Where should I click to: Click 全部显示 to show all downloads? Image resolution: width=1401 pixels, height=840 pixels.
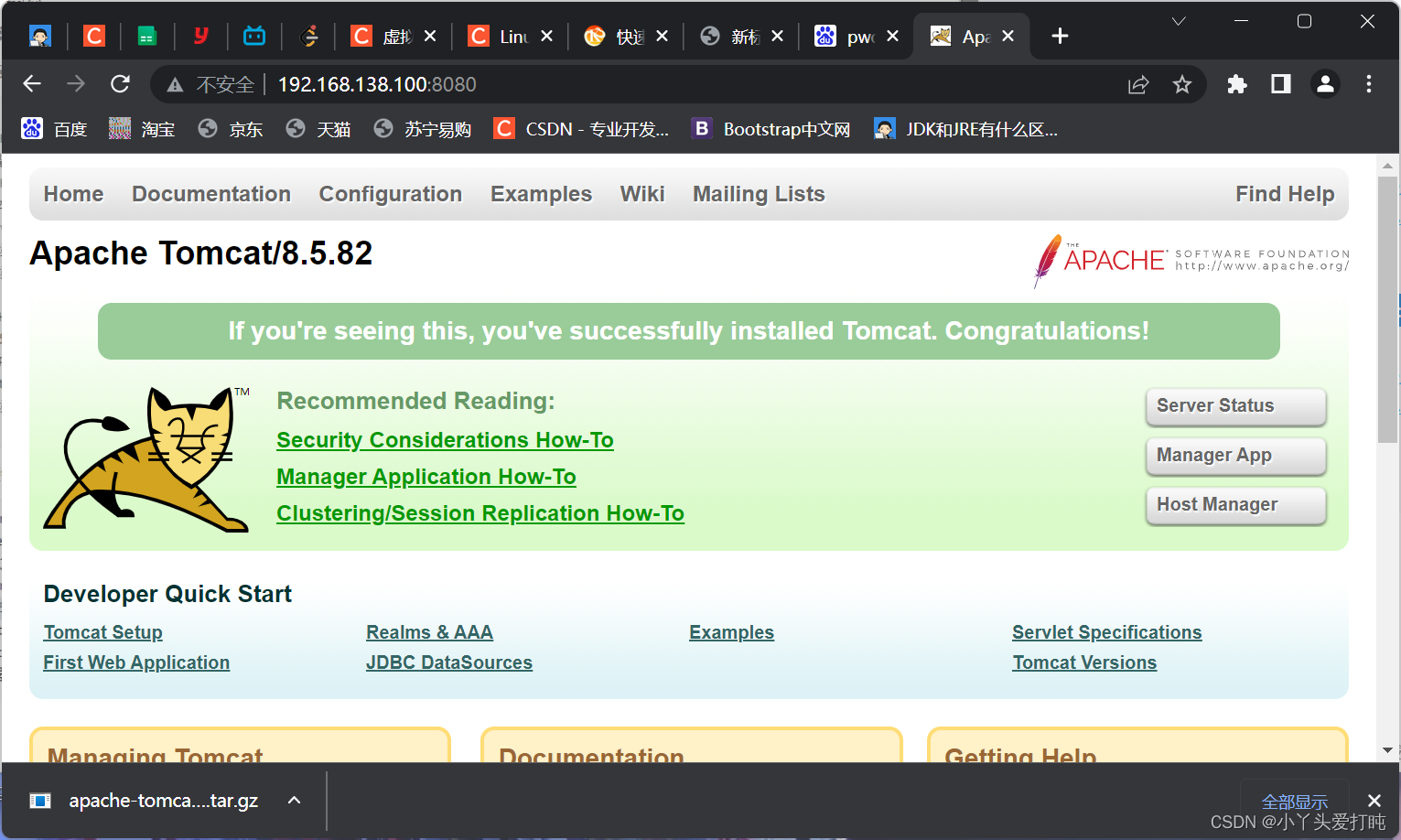(x=1294, y=802)
